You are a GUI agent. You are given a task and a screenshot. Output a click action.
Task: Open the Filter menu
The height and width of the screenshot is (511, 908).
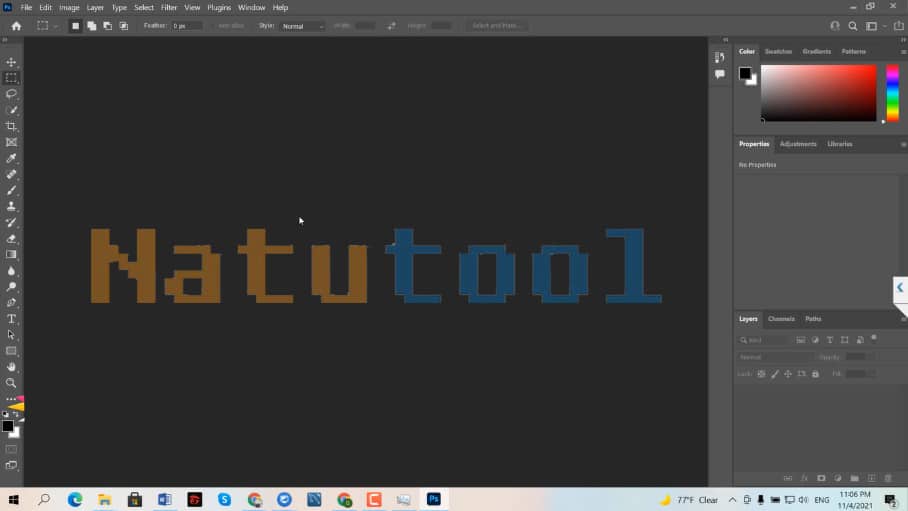click(x=169, y=8)
